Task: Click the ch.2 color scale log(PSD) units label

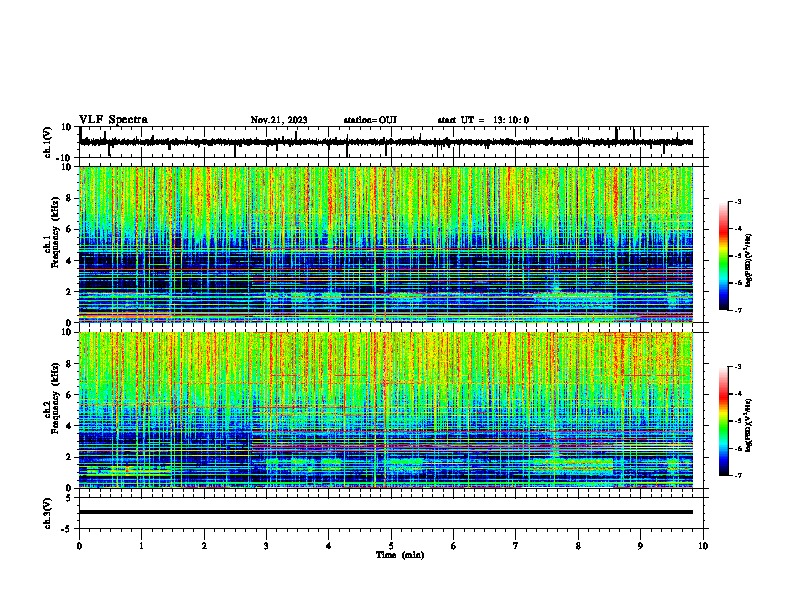Action: click(x=749, y=425)
